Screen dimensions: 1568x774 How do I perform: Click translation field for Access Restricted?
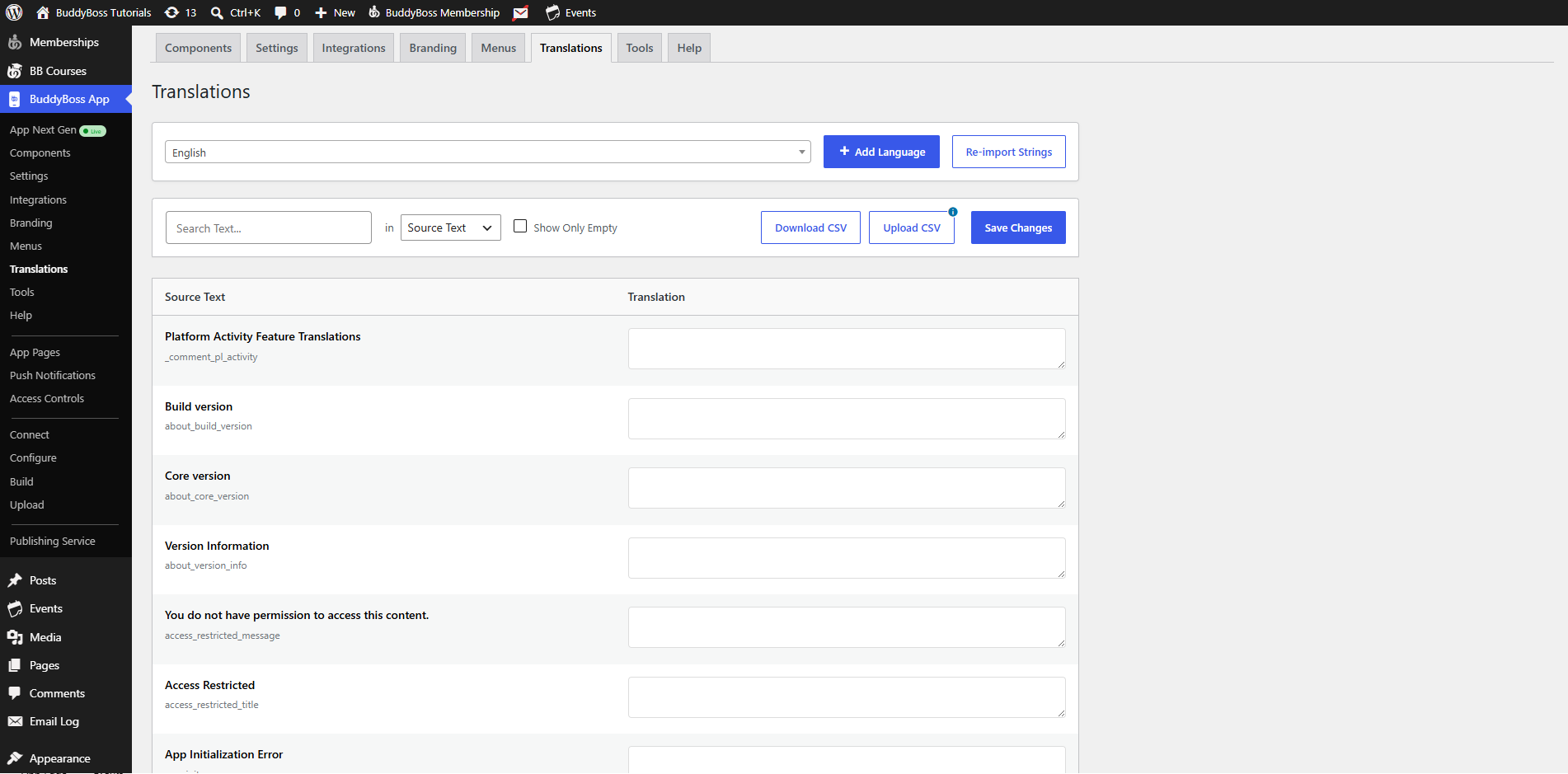(847, 697)
